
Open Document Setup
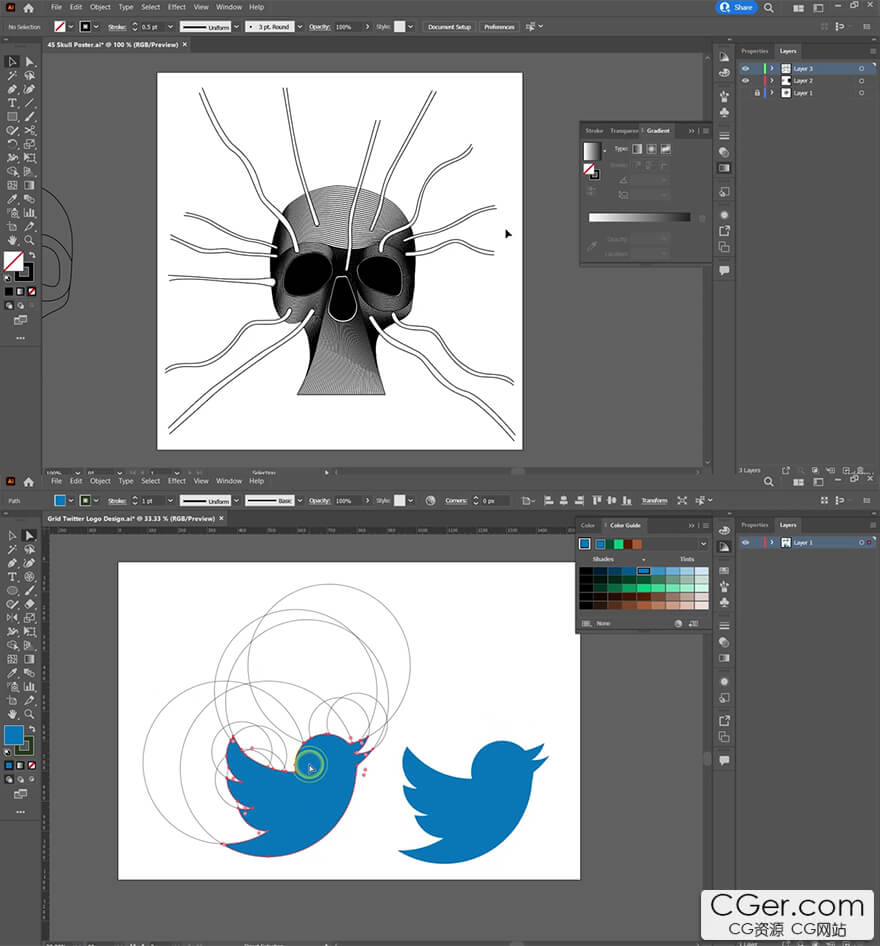pos(449,27)
